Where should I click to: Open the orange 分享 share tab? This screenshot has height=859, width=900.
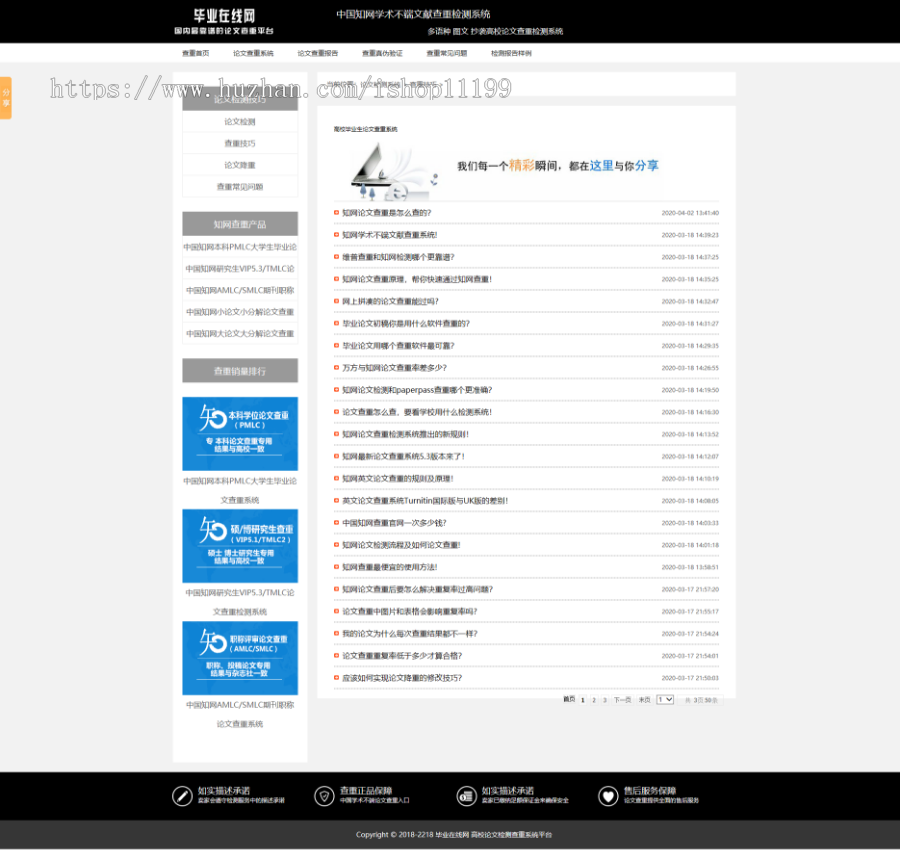pos(6,98)
